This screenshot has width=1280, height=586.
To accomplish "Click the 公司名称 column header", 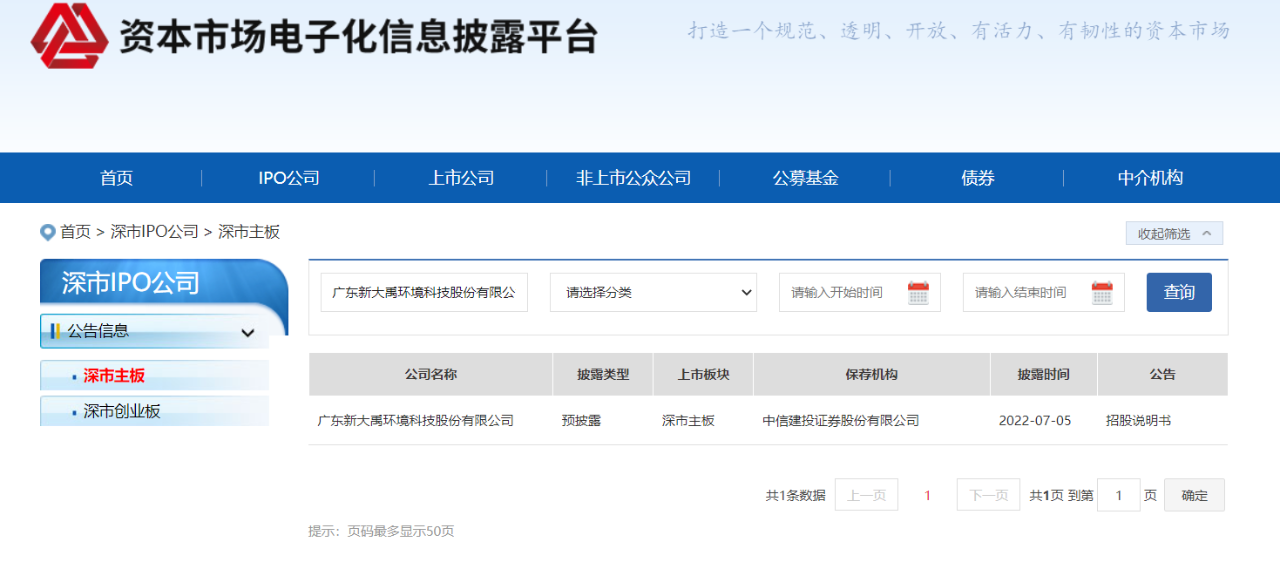I will click(x=431, y=374).
